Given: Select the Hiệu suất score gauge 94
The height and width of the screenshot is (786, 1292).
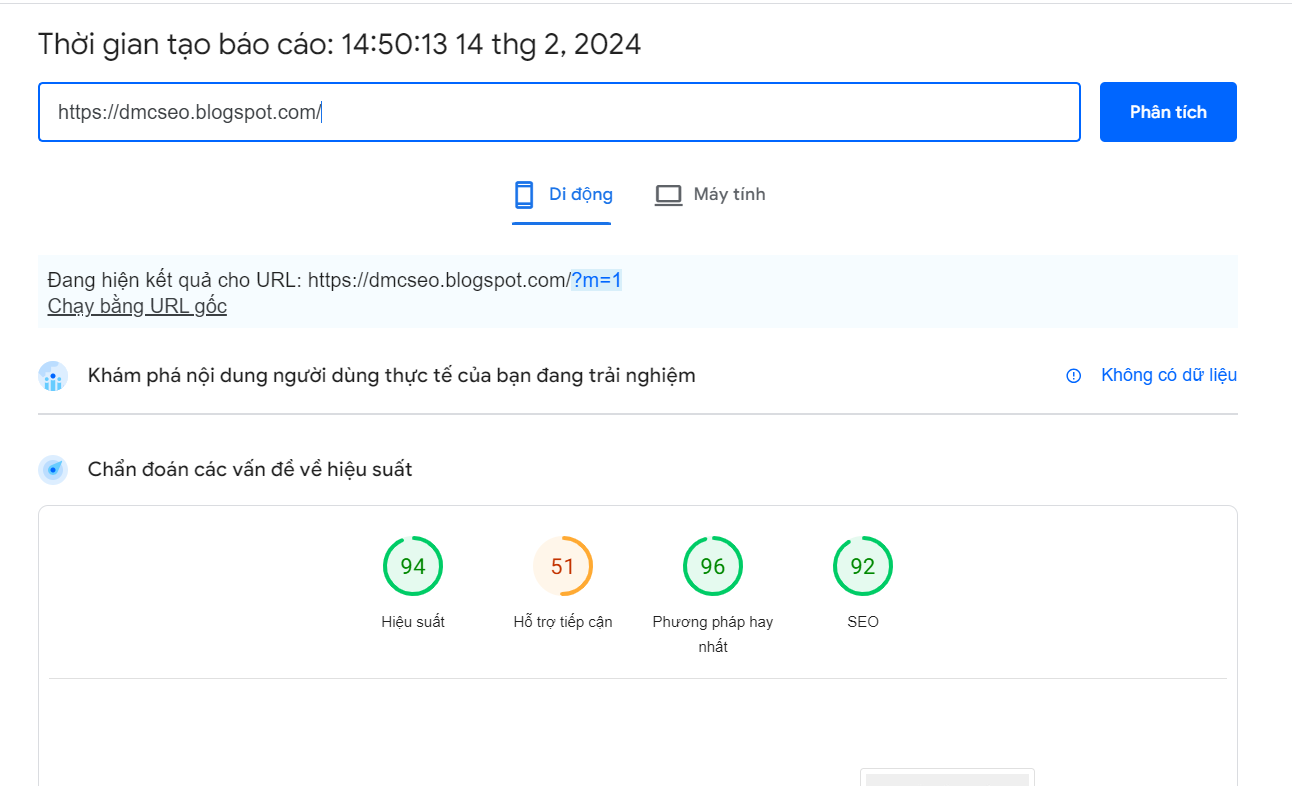Looking at the screenshot, I should click(413, 567).
